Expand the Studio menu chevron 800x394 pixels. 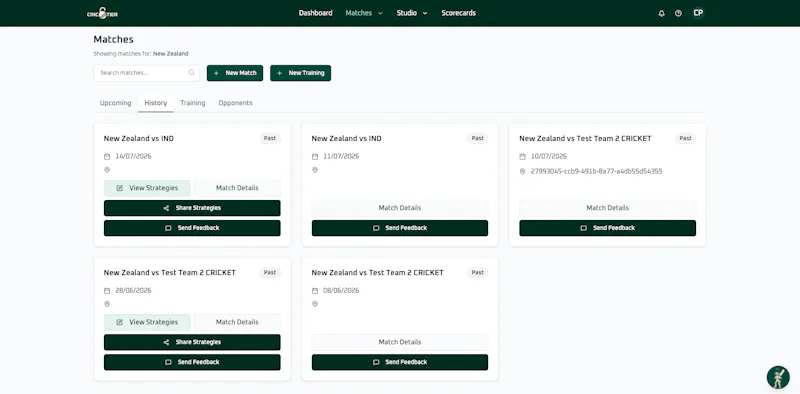(x=425, y=14)
